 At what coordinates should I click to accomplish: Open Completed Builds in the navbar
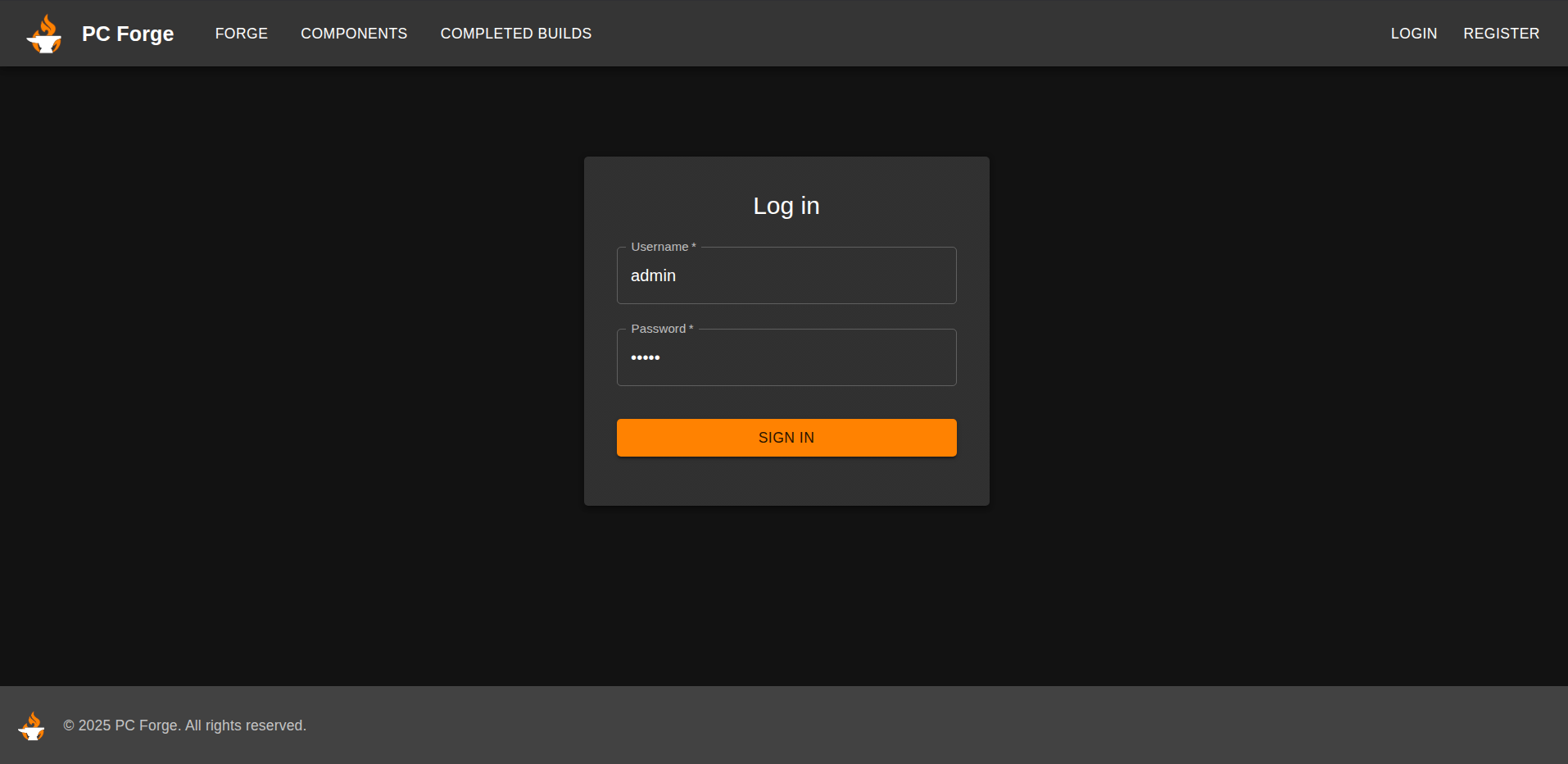pos(515,34)
